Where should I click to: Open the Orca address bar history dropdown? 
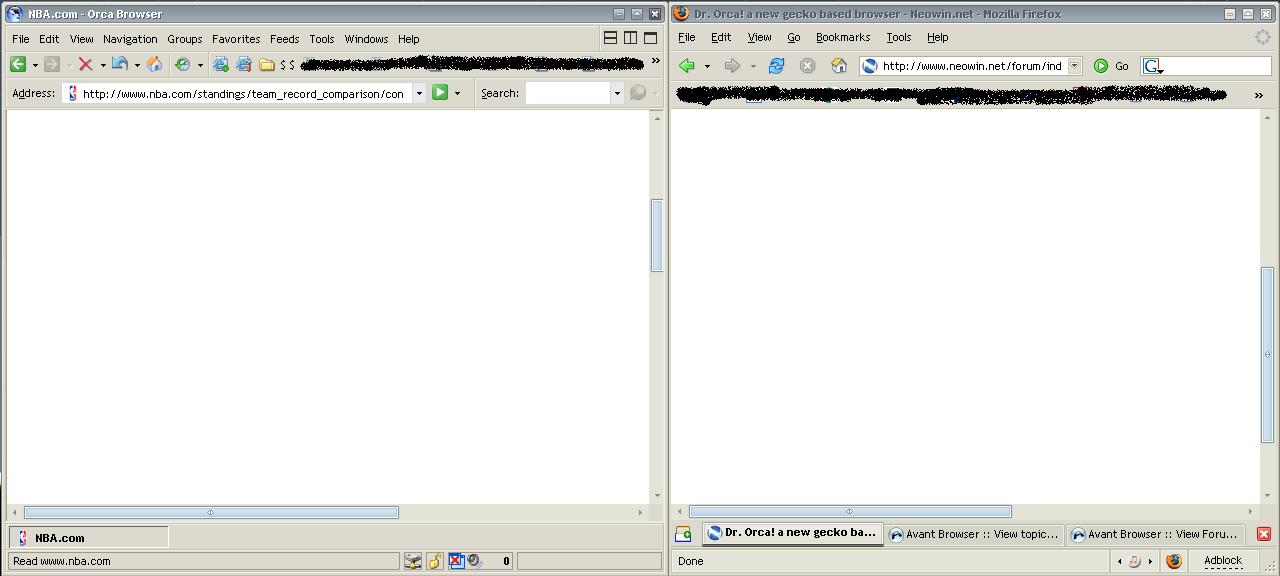click(417, 92)
